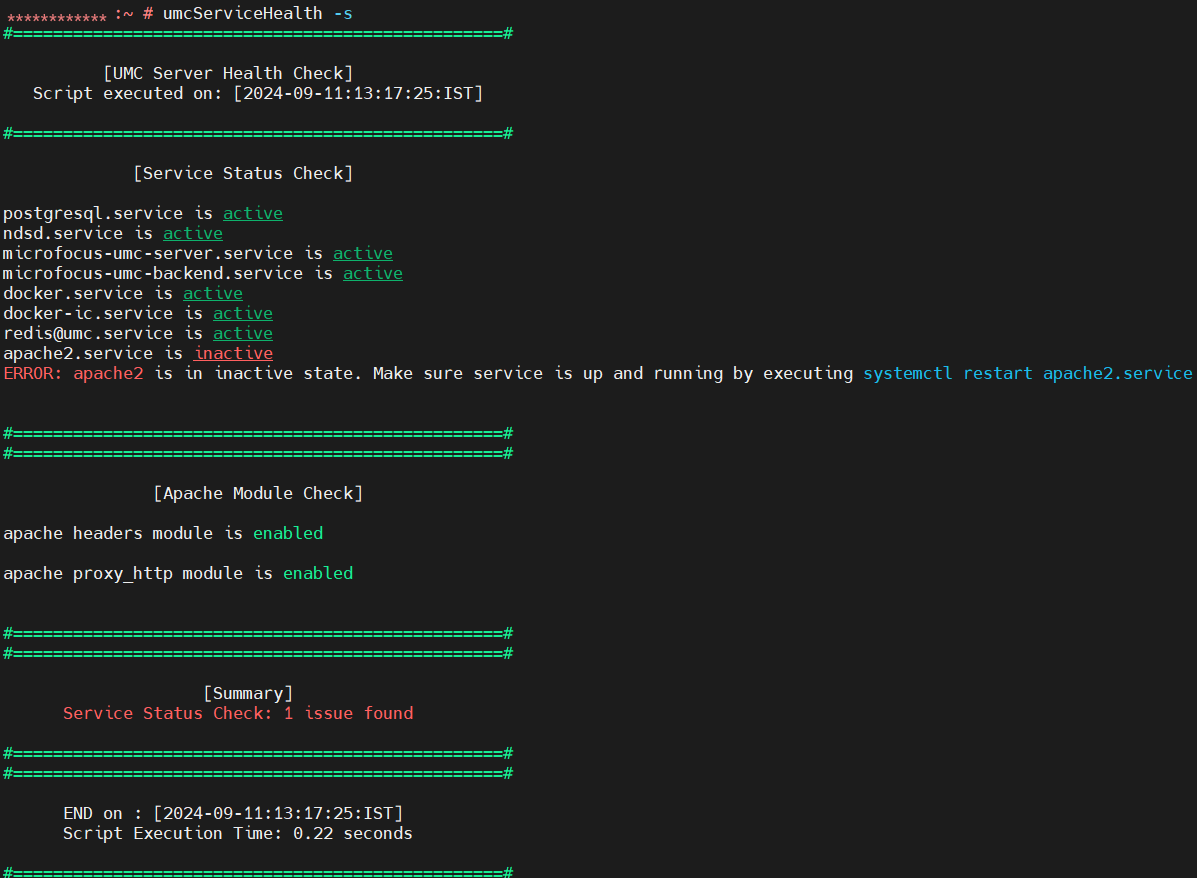Click the Service Status Check section heading

pos(243,174)
